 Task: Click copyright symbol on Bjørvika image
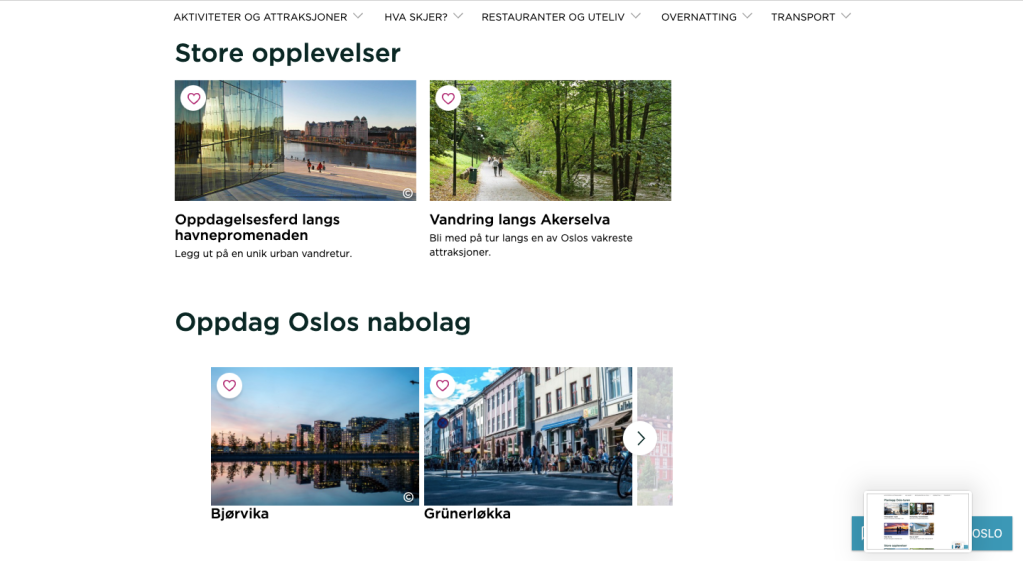(x=408, y=497)
